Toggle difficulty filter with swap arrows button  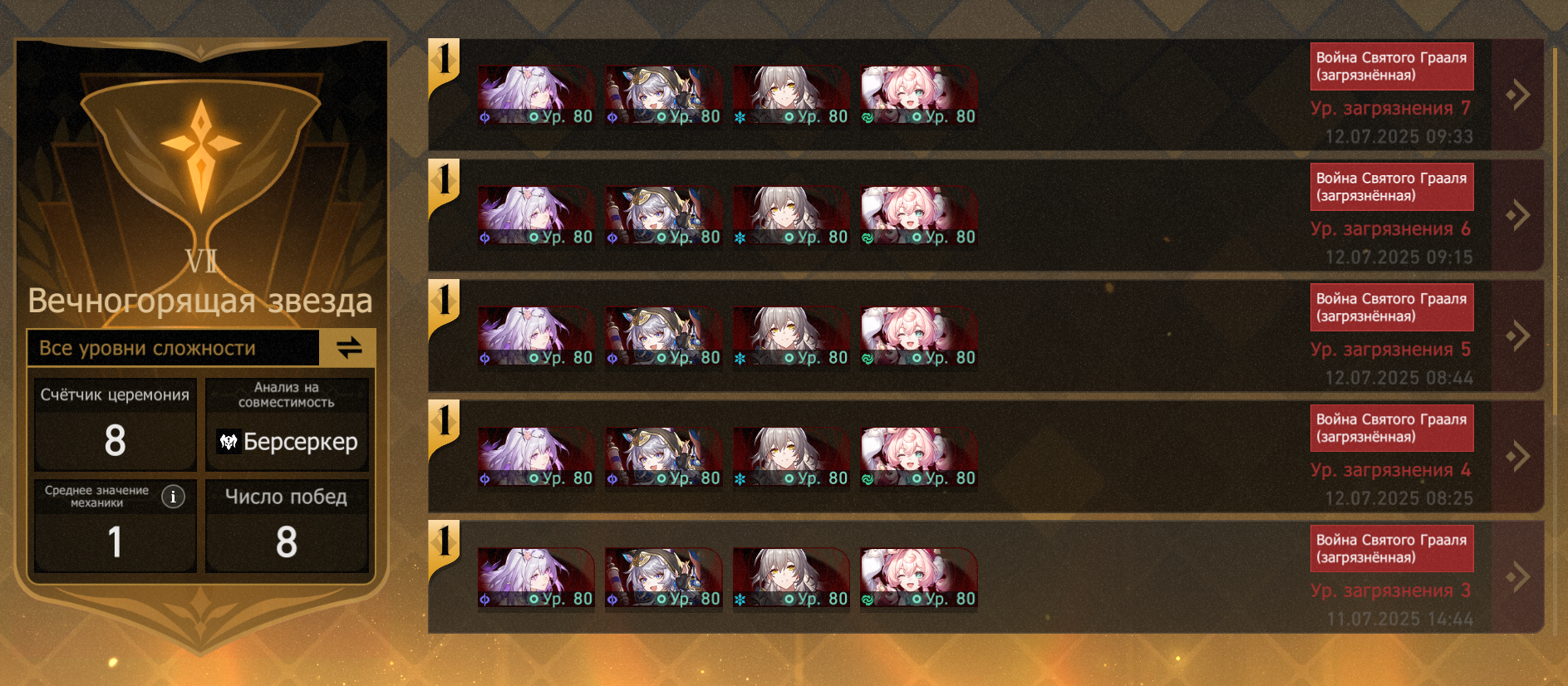pos(348,347)
